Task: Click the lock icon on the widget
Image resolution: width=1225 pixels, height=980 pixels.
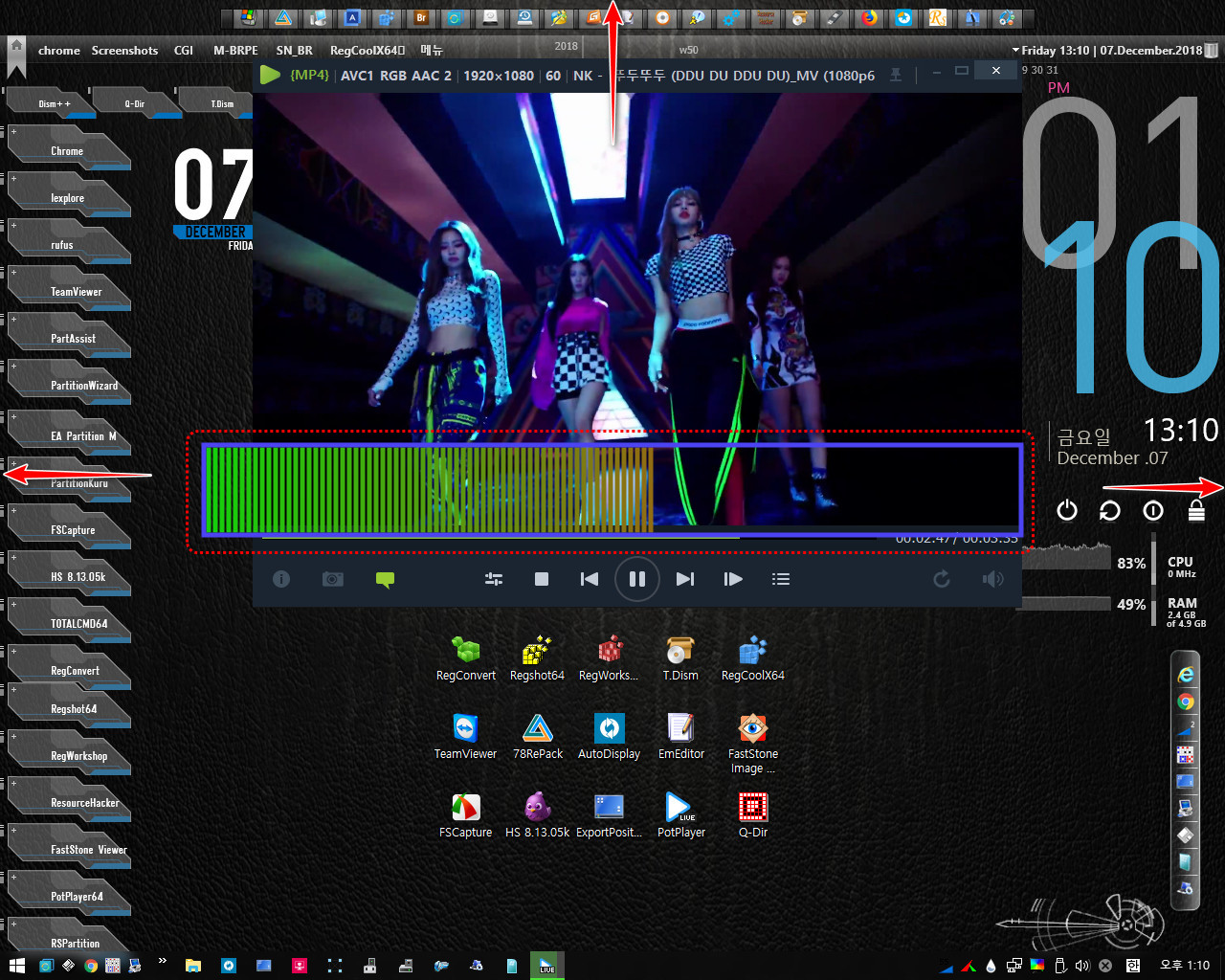Action: (1196, 510)
